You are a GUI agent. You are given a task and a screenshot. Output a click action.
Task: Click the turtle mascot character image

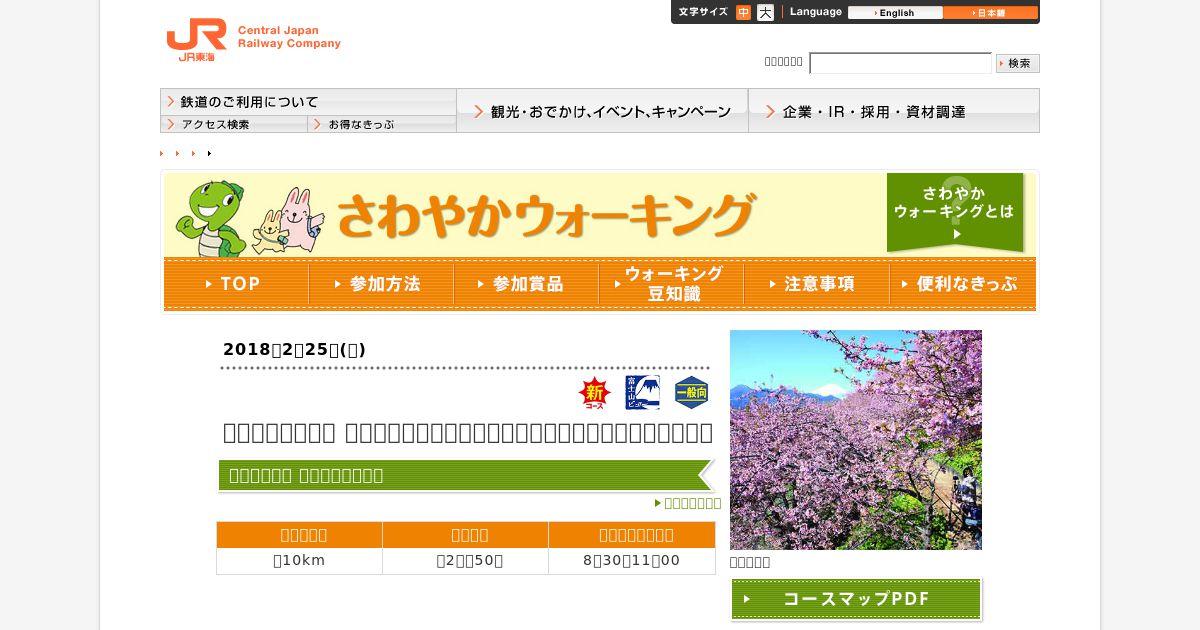pyautogui.click(x=209, y=219)
